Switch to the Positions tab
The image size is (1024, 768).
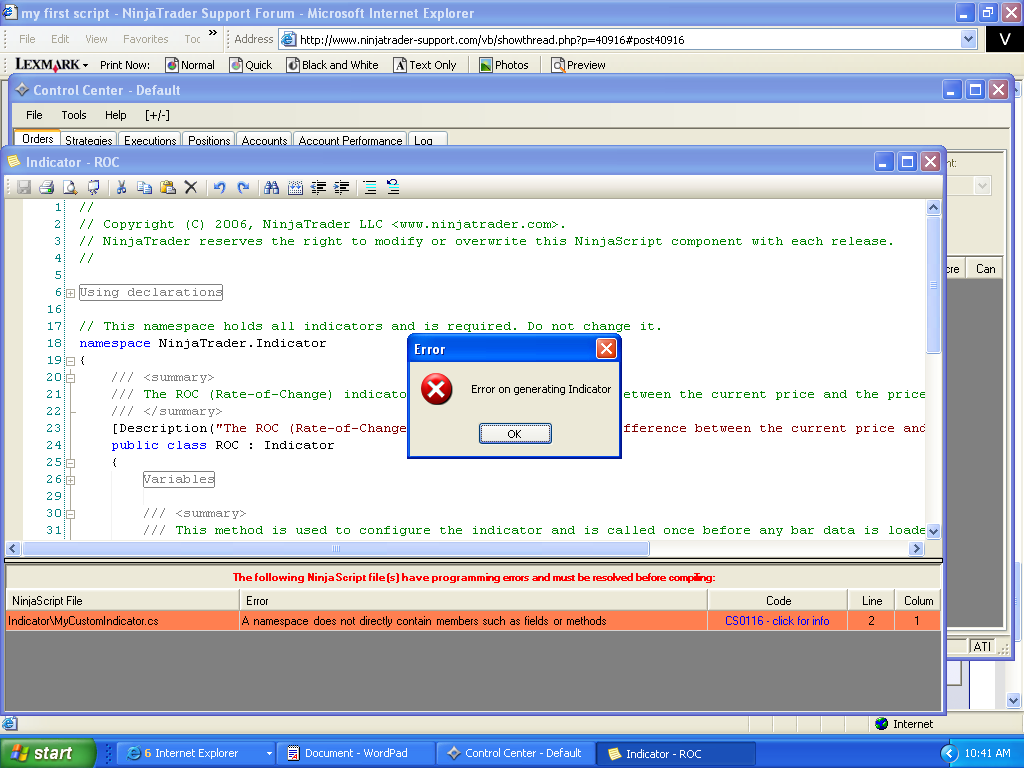[209, 140]
